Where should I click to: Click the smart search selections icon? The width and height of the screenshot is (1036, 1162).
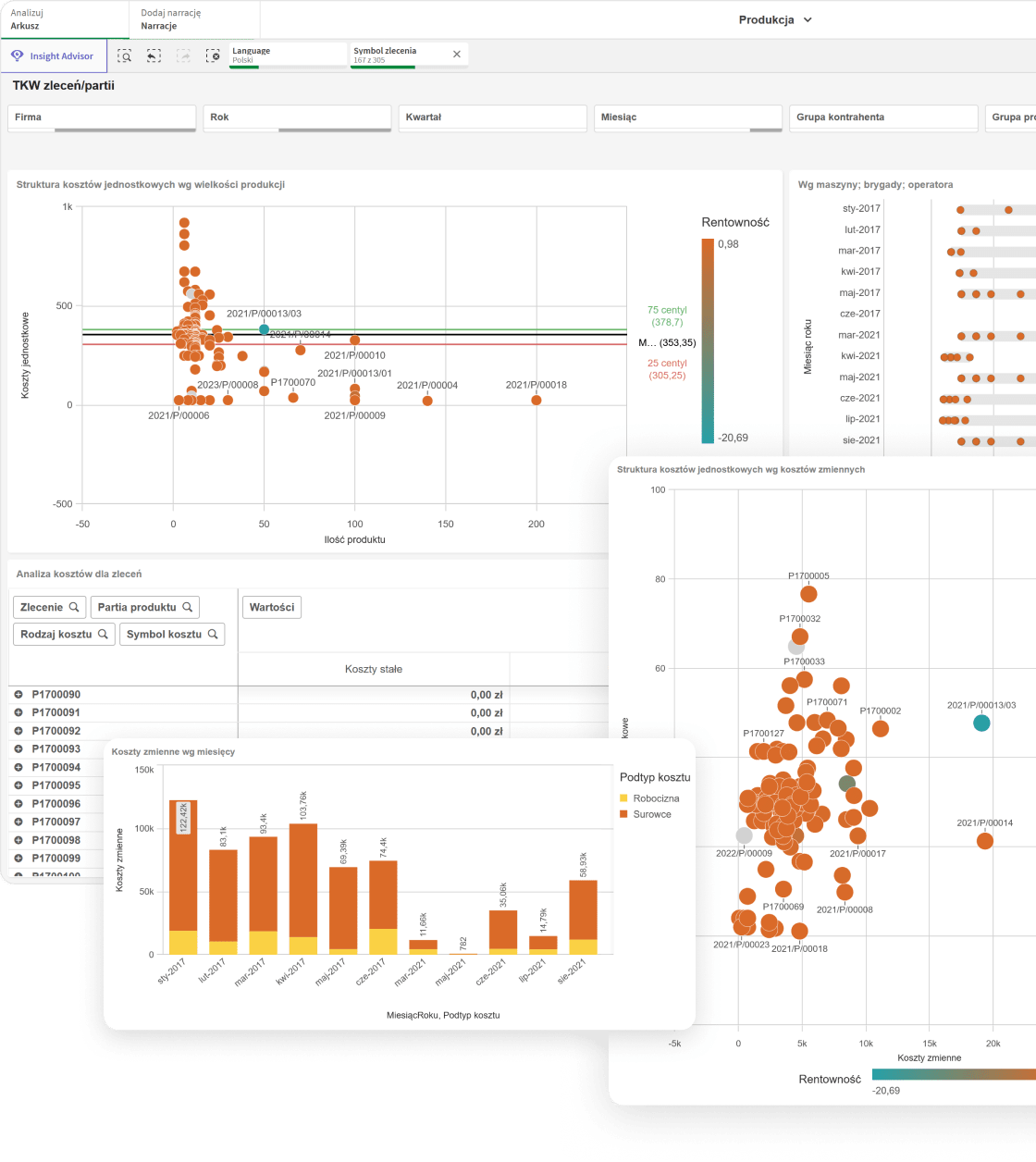click(125, 56)
